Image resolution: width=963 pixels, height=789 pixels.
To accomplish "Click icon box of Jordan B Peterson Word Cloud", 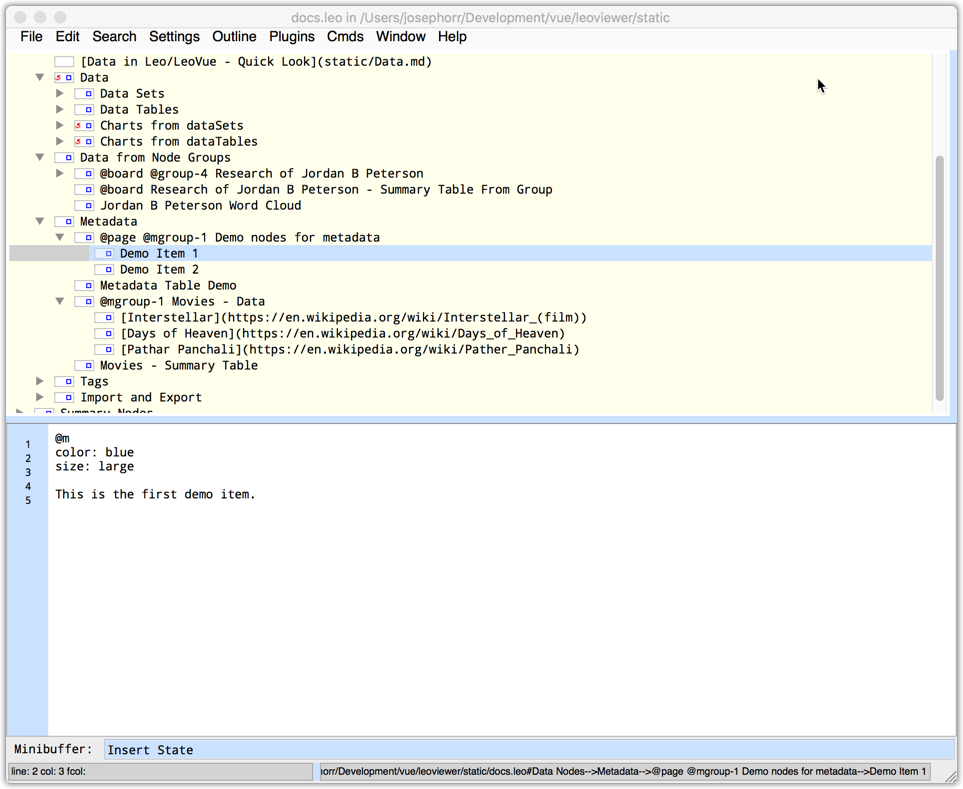I will [84, 205].
